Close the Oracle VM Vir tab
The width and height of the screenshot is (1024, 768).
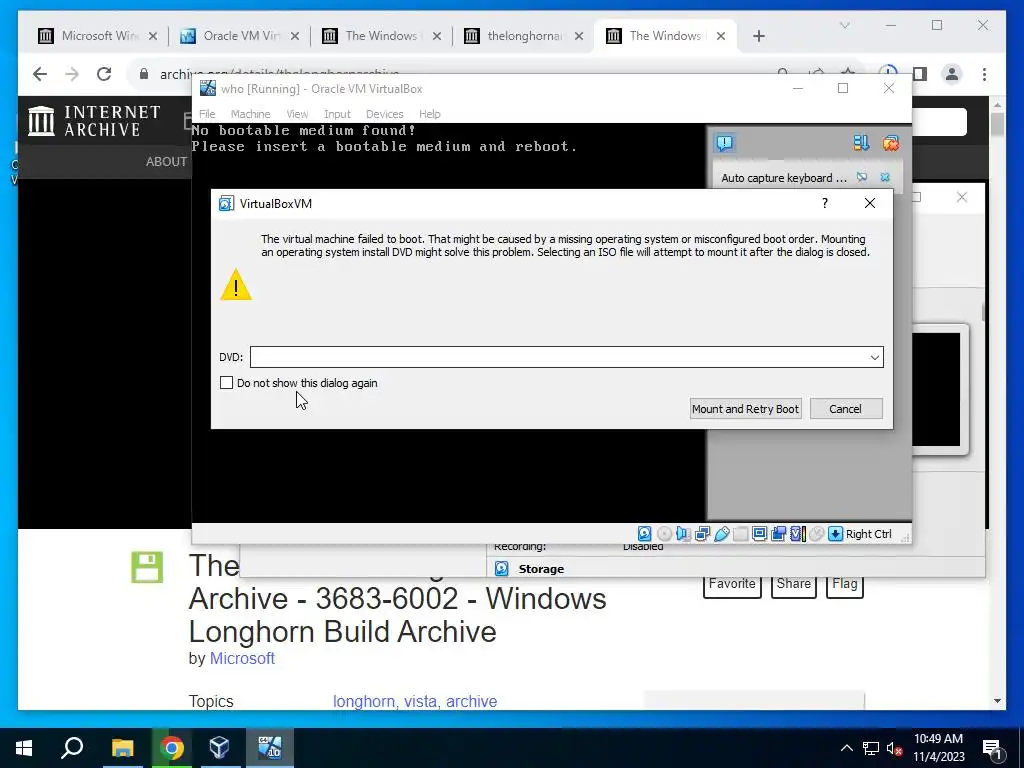295,36
